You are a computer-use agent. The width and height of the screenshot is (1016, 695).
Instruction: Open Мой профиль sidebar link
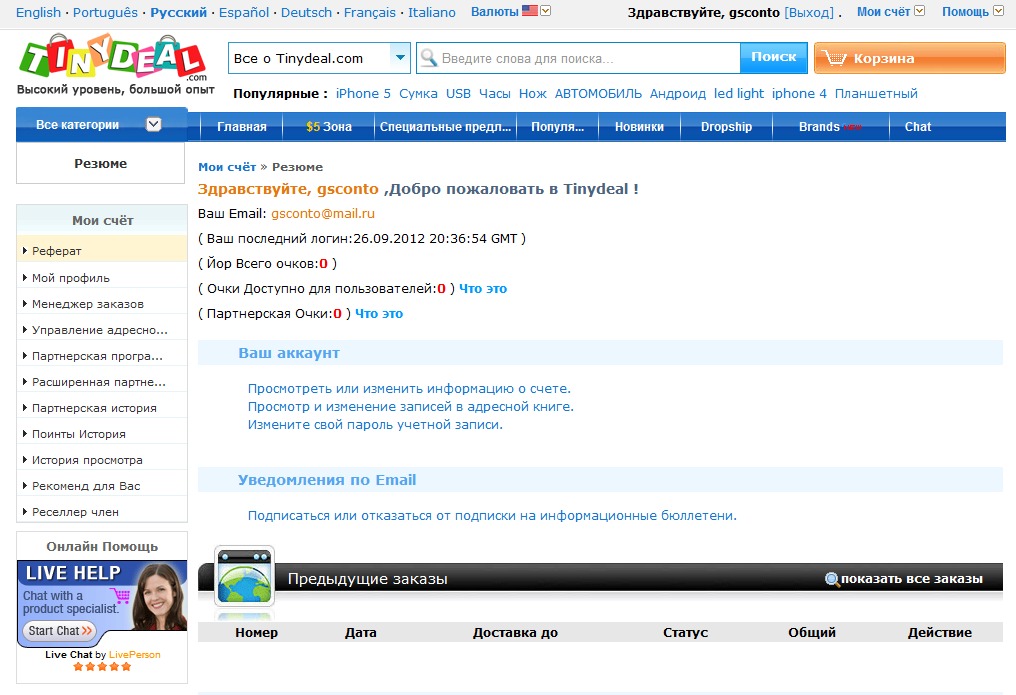71,278
